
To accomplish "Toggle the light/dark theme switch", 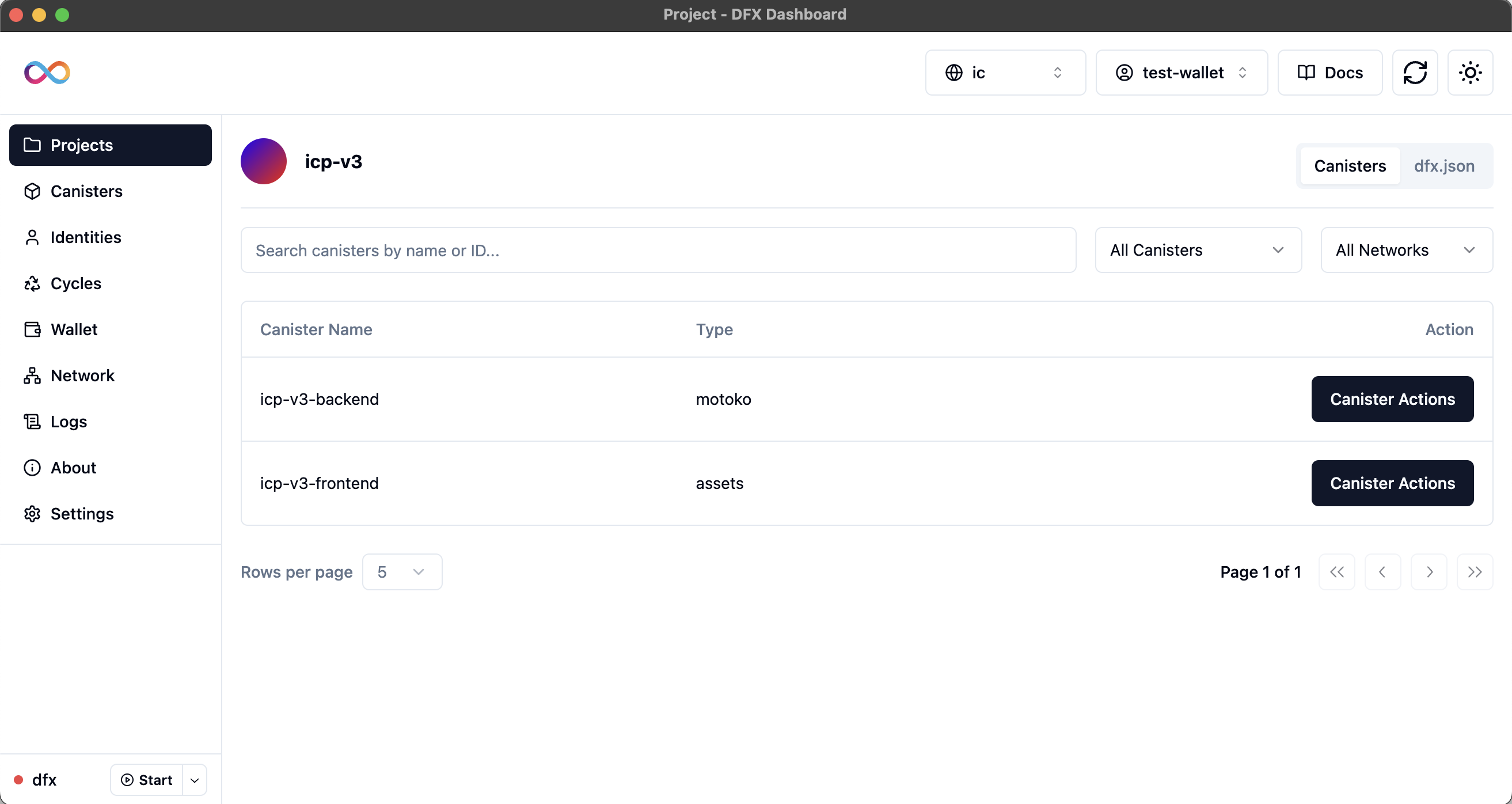I will (1470, 72).
